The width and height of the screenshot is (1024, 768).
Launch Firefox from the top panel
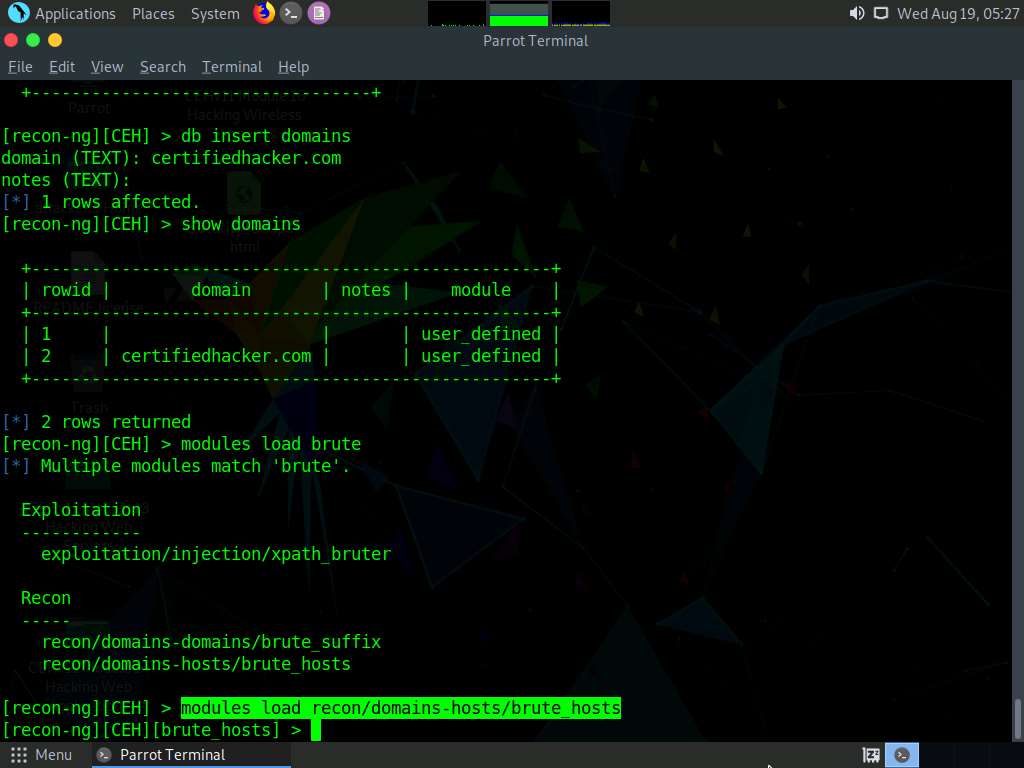(x=264, y=13)
